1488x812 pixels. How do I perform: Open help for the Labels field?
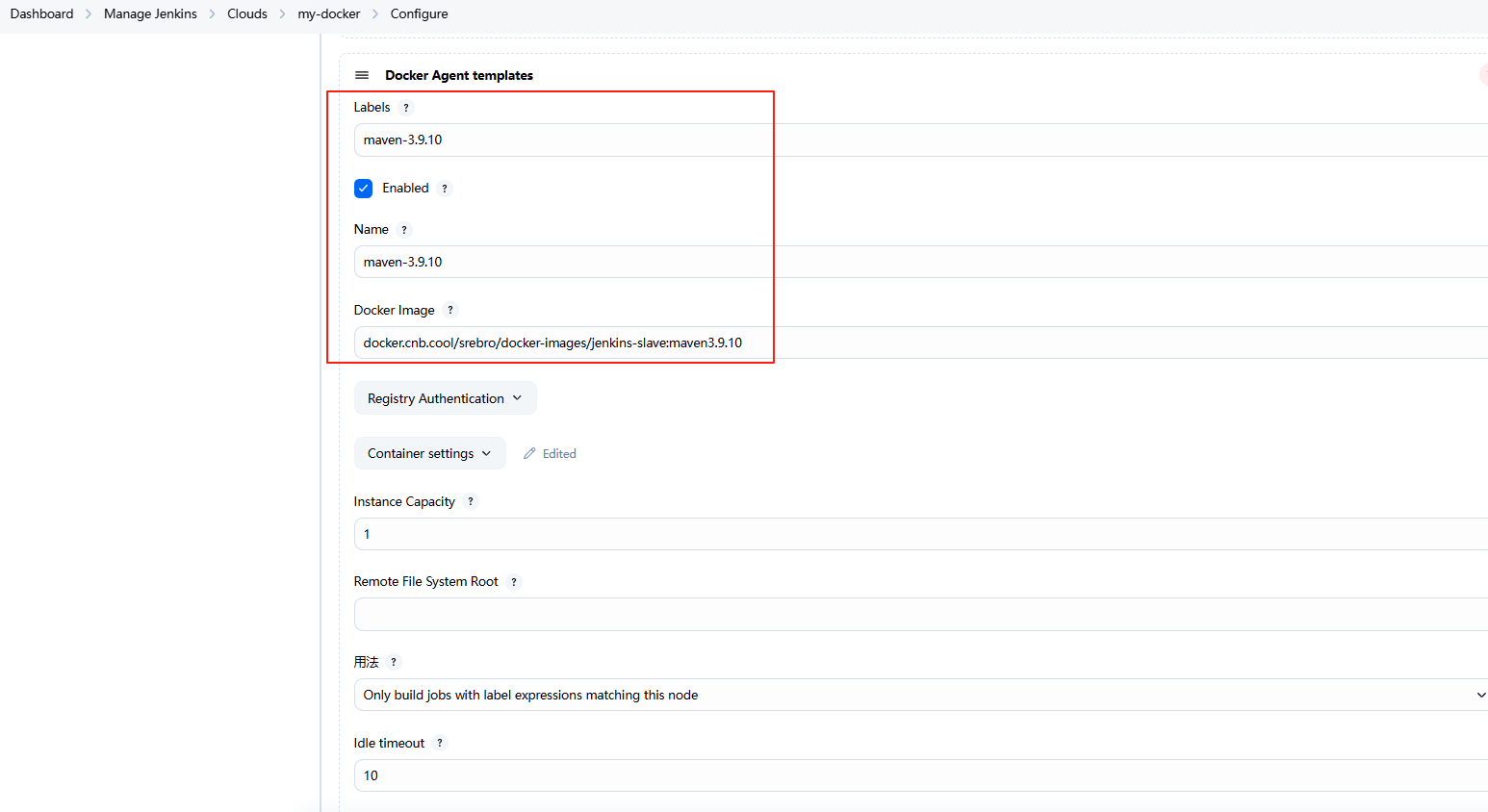click(406, 108)
